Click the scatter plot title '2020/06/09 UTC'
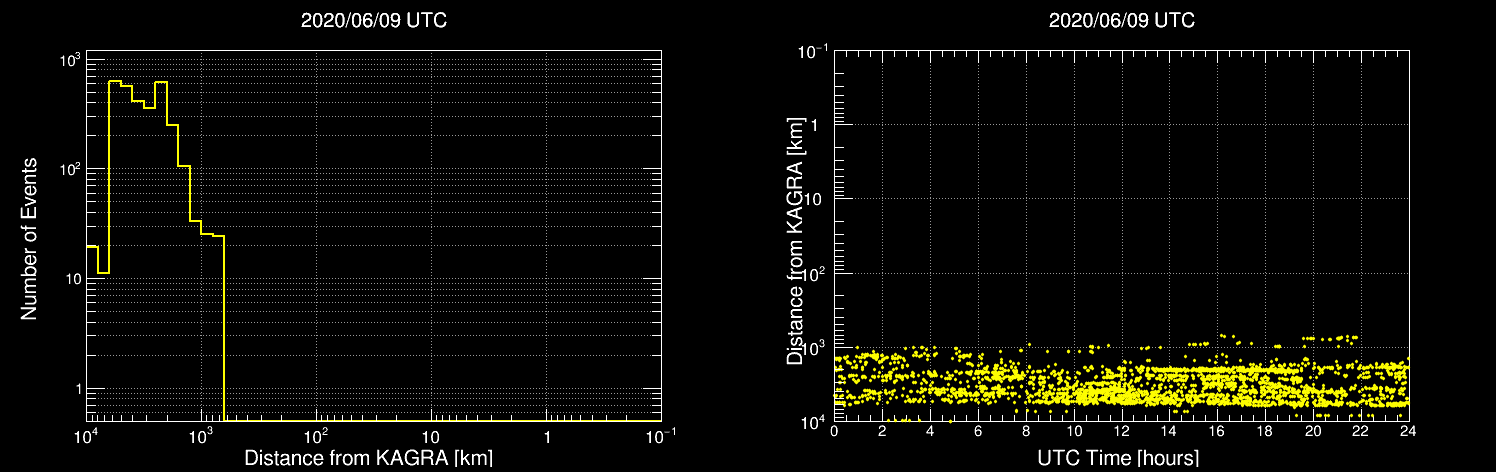The height and width of the screenshot is (472, 1496). tap(1121, 21)
